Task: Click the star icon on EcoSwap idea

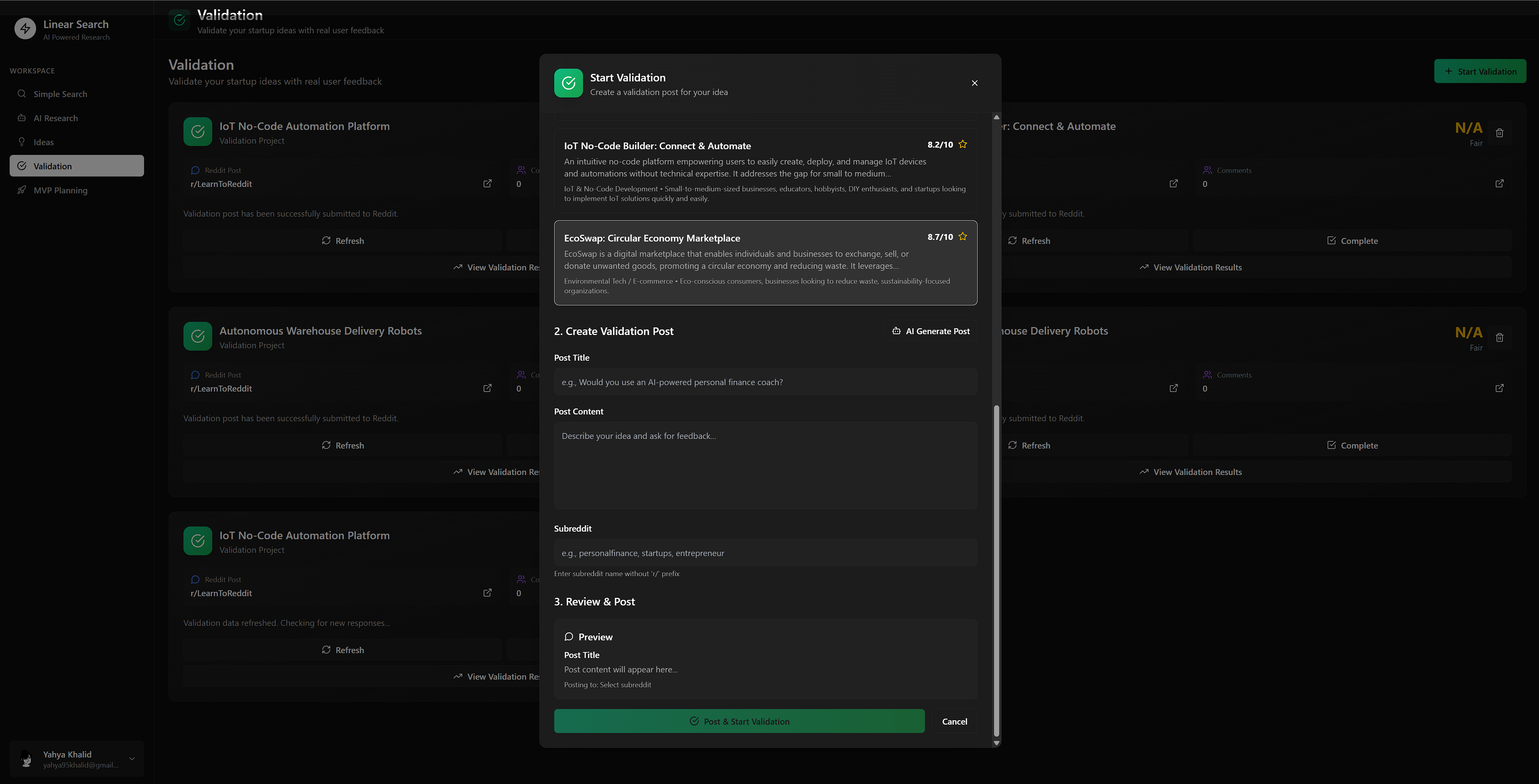Action: point(962,236)
